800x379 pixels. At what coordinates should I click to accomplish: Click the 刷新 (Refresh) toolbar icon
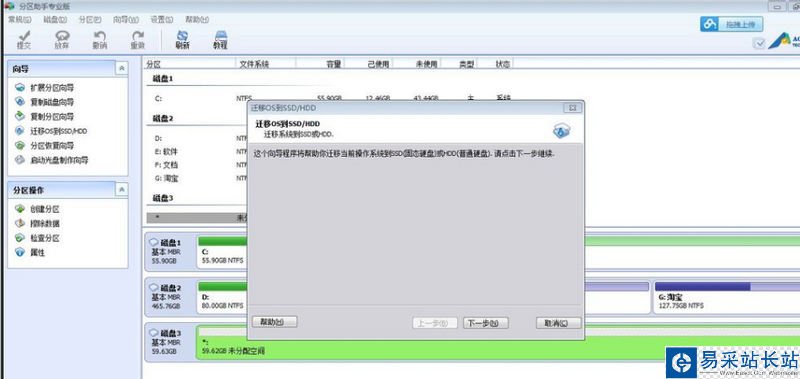pyautogui.click(x=182, y=40)
